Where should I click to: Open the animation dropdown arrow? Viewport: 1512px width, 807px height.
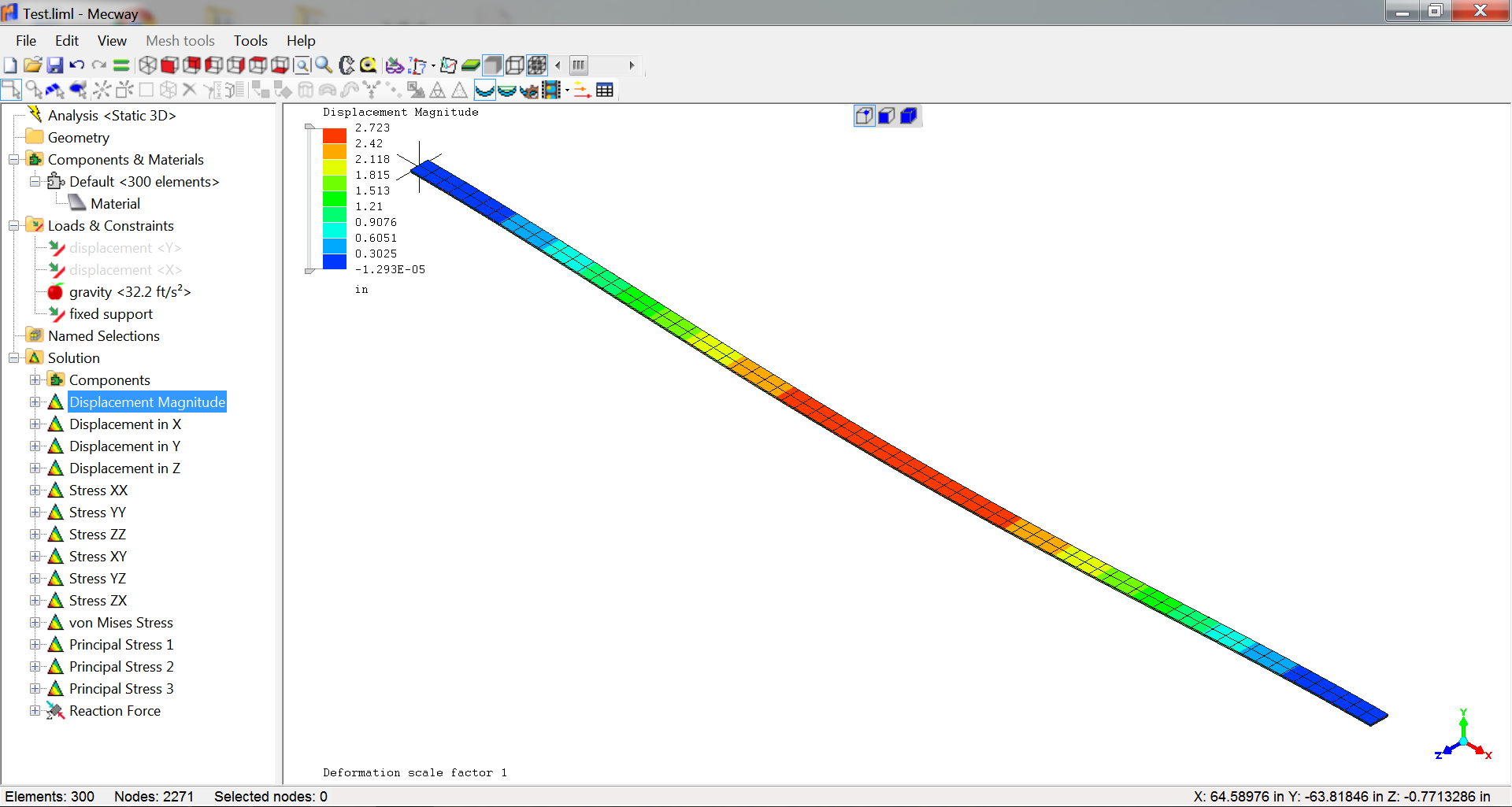[x=567, y=91]
